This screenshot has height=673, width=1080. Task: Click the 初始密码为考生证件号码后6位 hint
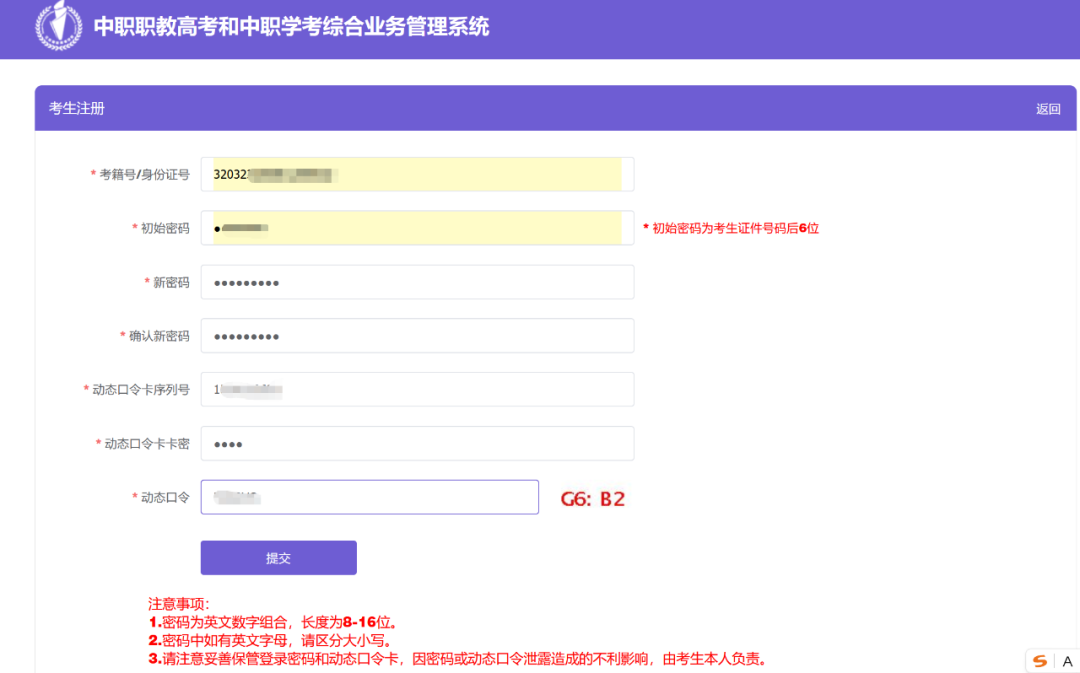point(731,228)
